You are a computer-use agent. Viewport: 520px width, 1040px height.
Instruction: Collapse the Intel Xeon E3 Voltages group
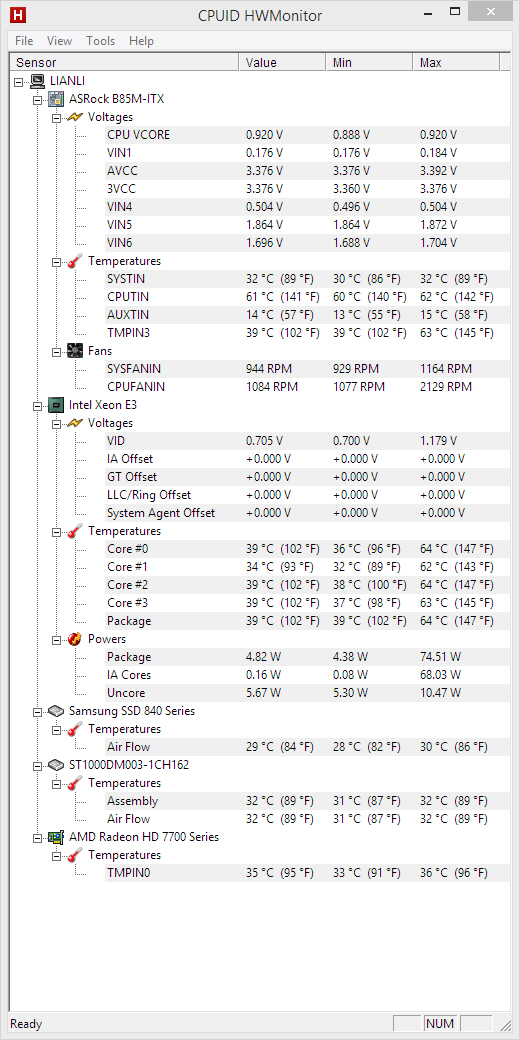pyautogui.click(x=56, y=423)
